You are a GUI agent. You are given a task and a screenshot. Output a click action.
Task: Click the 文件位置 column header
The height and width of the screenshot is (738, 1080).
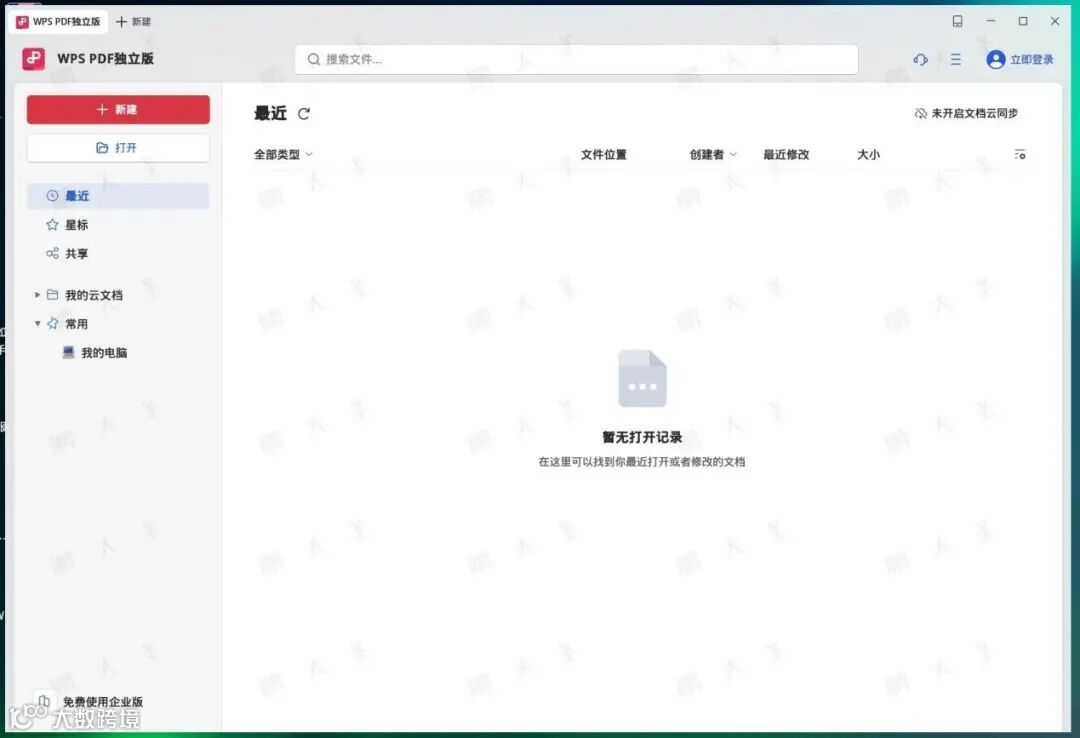[603, 154]
